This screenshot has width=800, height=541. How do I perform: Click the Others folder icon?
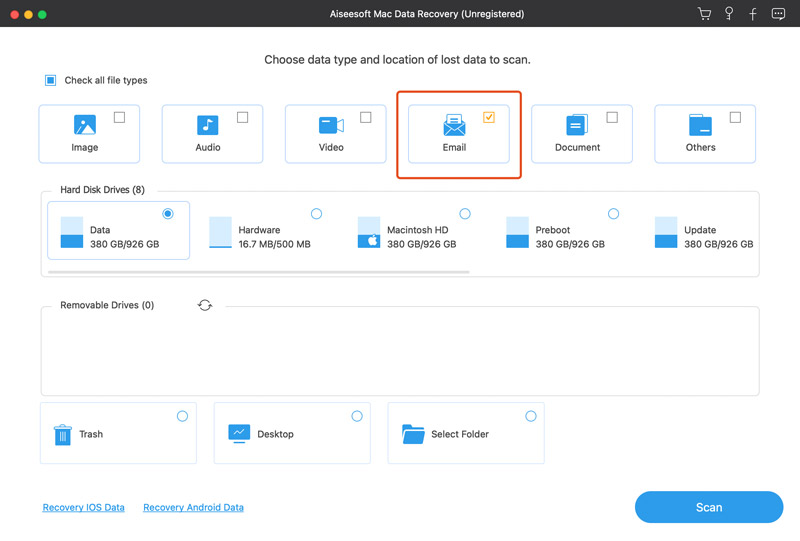pyautogui.click(x=700, y=125)
